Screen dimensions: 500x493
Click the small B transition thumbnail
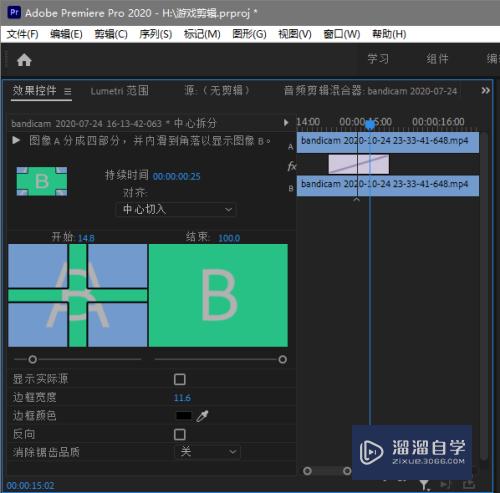[42, 181]
